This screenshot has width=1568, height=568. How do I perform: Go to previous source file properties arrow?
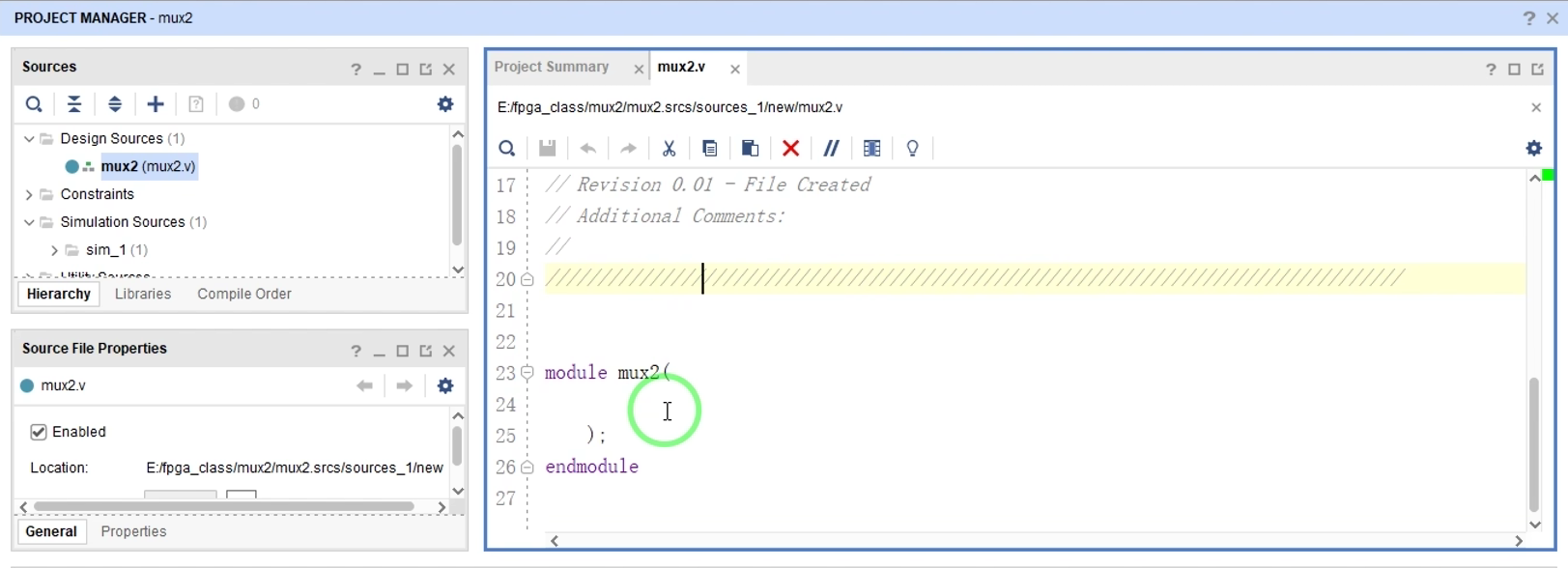tap(364, 386)
